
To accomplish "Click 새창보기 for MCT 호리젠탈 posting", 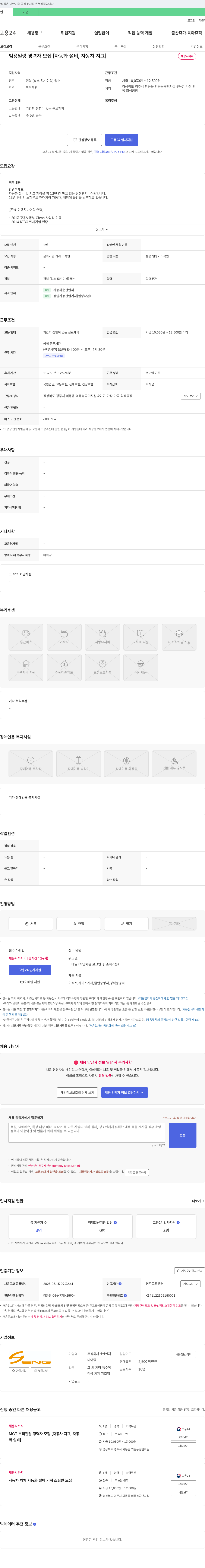I will [x=183, y=1446].
